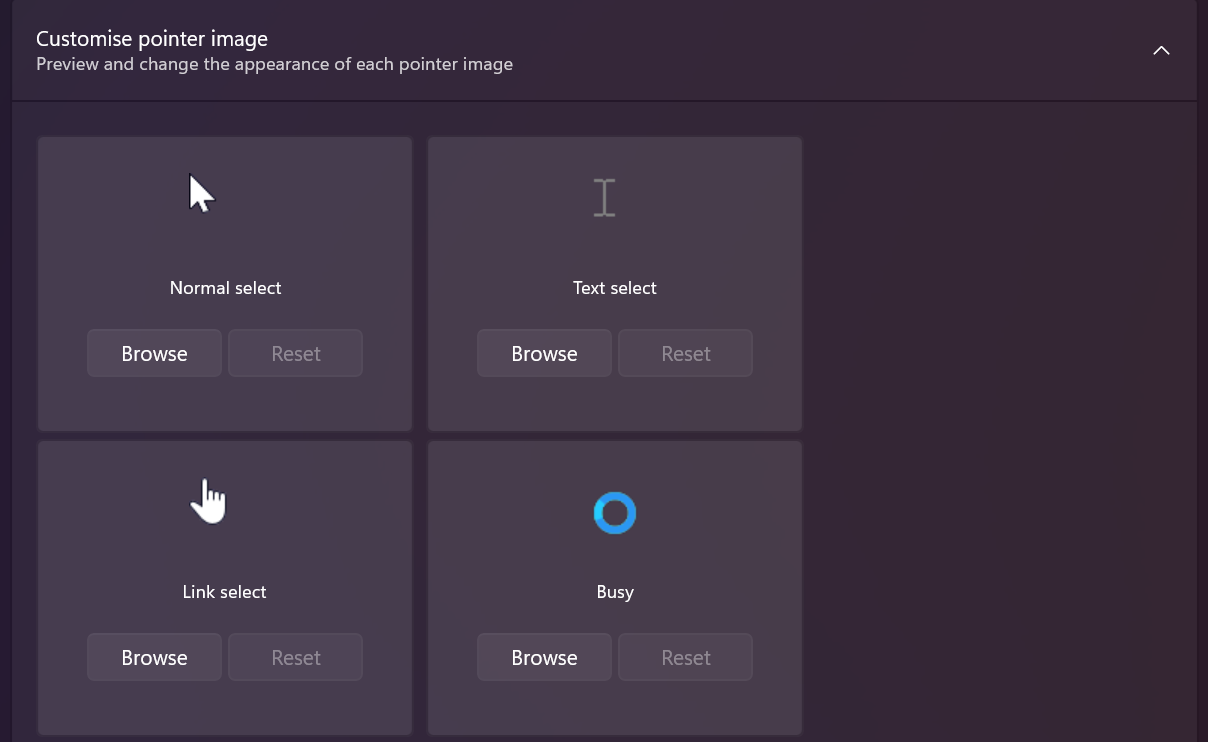Screen dimensions: 1208x742
Task: Click the Normal select arrow pointer preview
Action: tap(202, 194)
